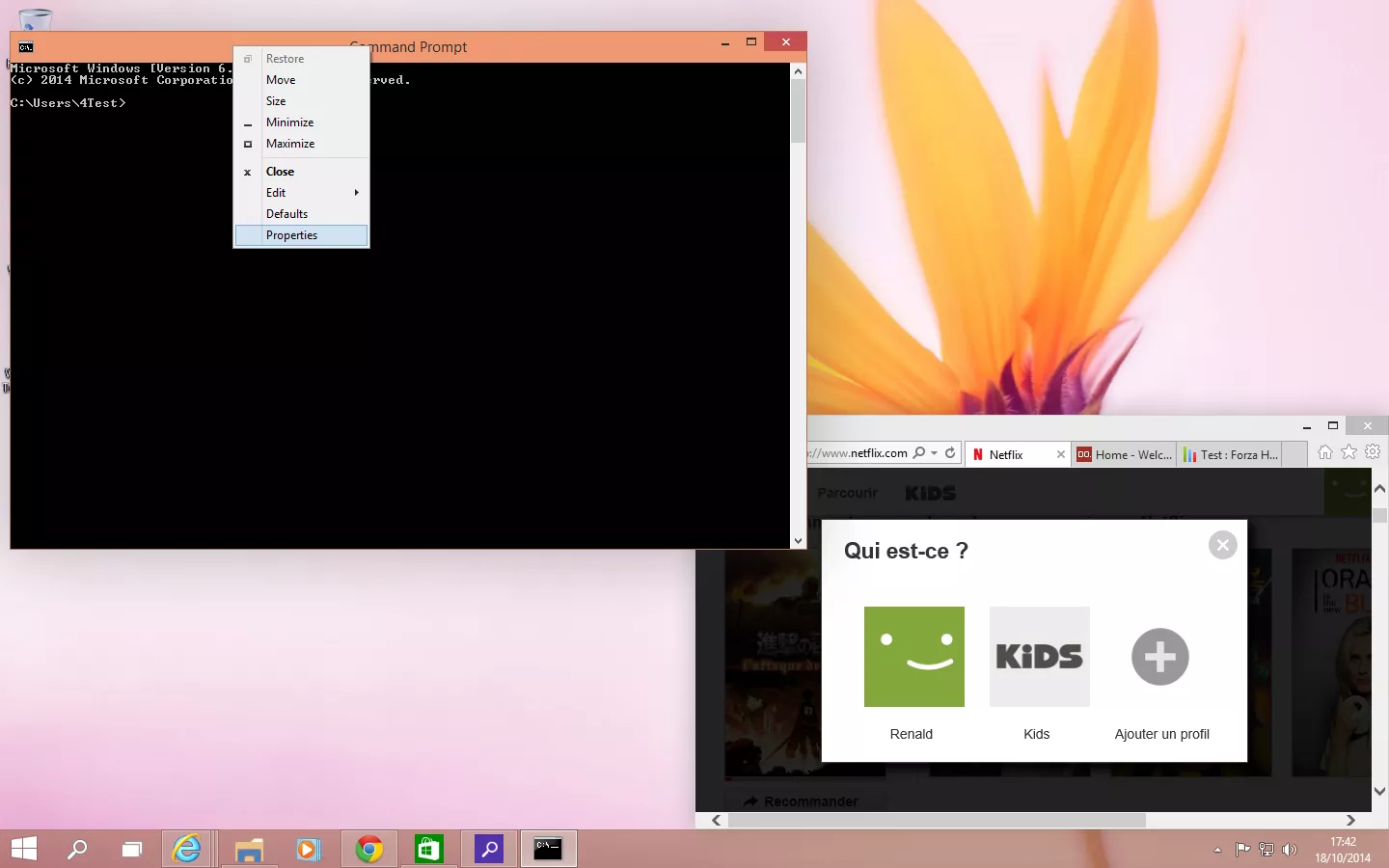Click the purple Search app taskbar icon
Screen dimensions: 1389x868
[x=489, y=849]
